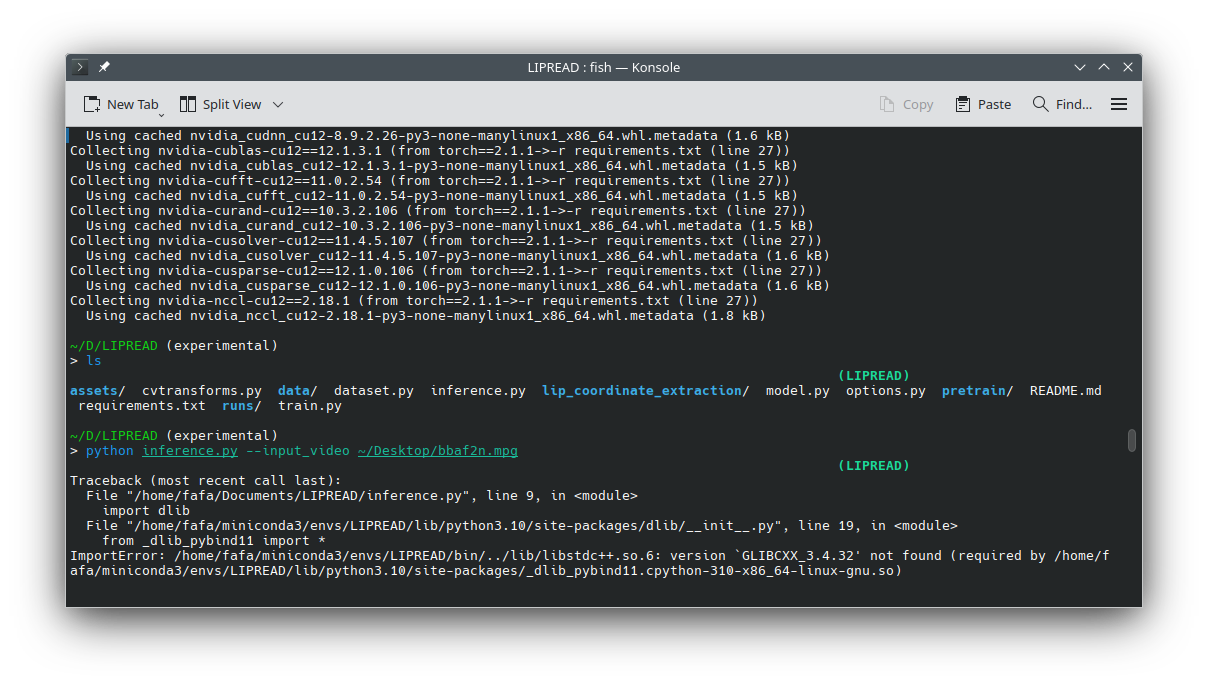The width and height of the screenshot is (1208, 685).
Task: Open the Find search bar
Action: [1062, 104]
